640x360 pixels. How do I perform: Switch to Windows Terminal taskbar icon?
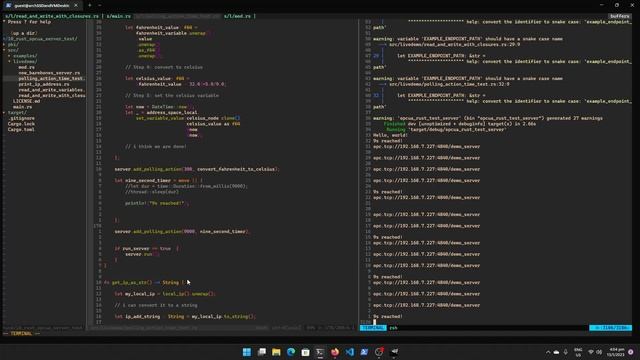(320, 352)
